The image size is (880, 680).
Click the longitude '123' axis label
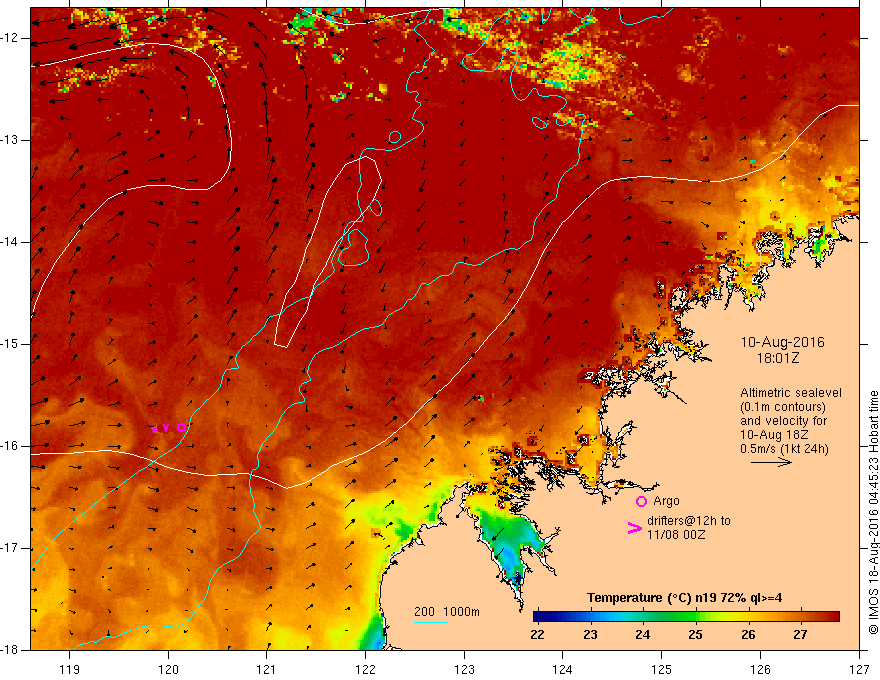[464, 669]
